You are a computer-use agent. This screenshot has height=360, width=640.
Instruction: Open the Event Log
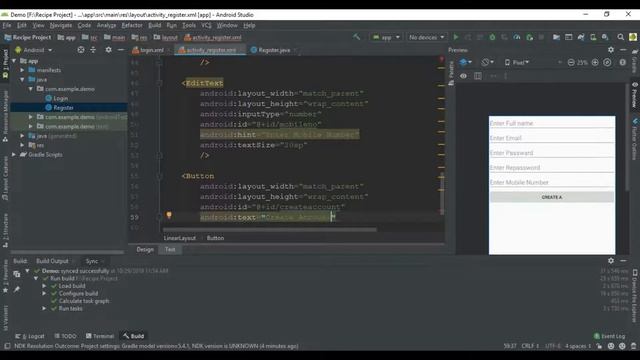609,336
